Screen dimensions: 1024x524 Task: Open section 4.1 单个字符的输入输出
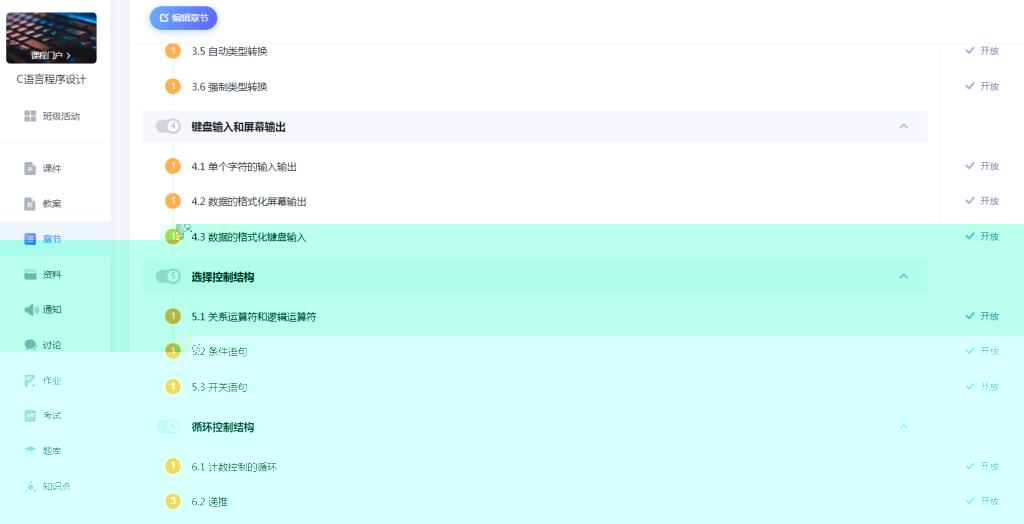(244, 167)
